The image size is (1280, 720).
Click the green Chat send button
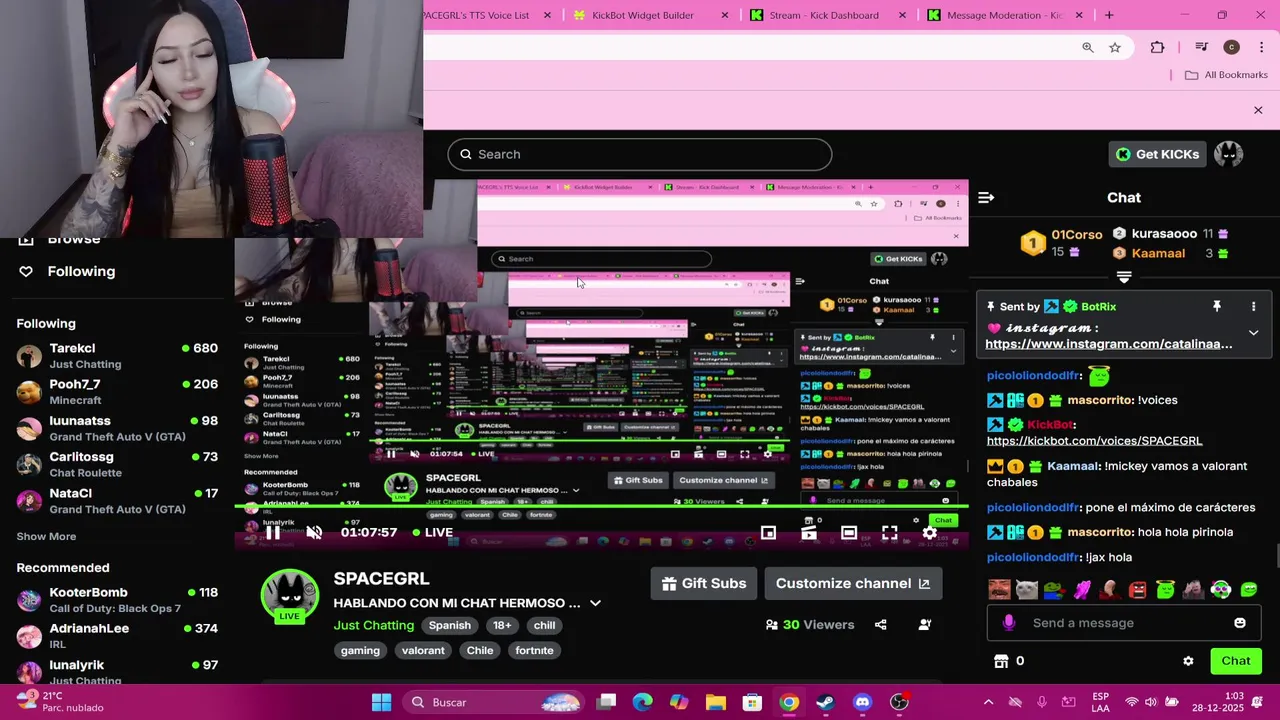pyautogui.click(x=1236, y=661)
